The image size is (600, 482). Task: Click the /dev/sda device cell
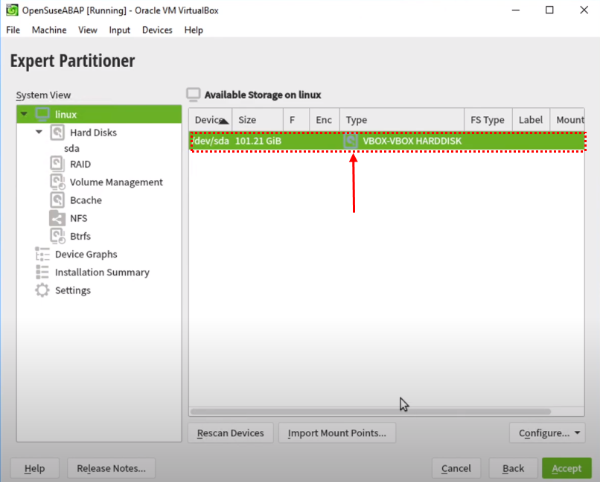click(210, 141)
